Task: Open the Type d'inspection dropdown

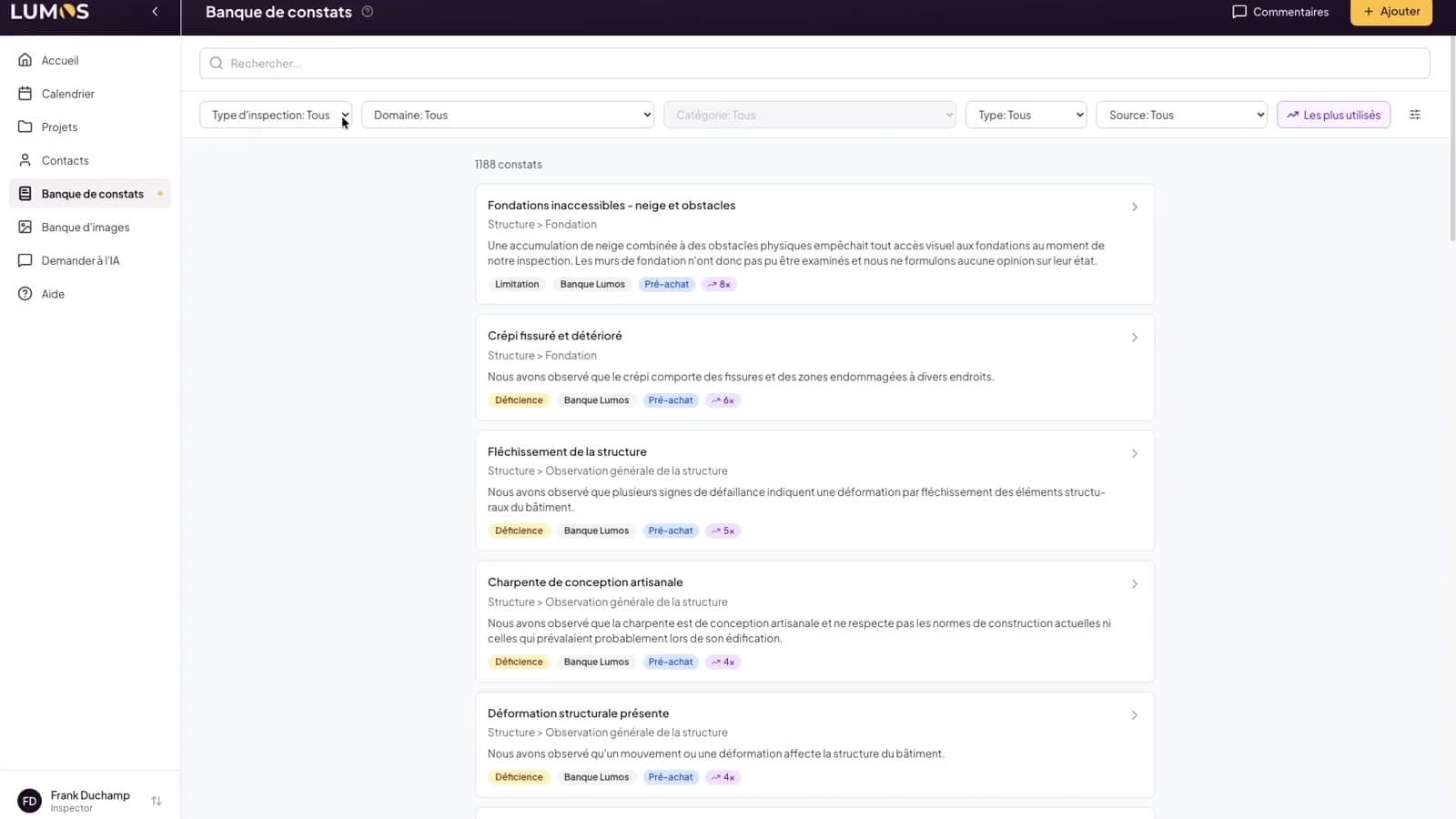Action: [276, 115]
